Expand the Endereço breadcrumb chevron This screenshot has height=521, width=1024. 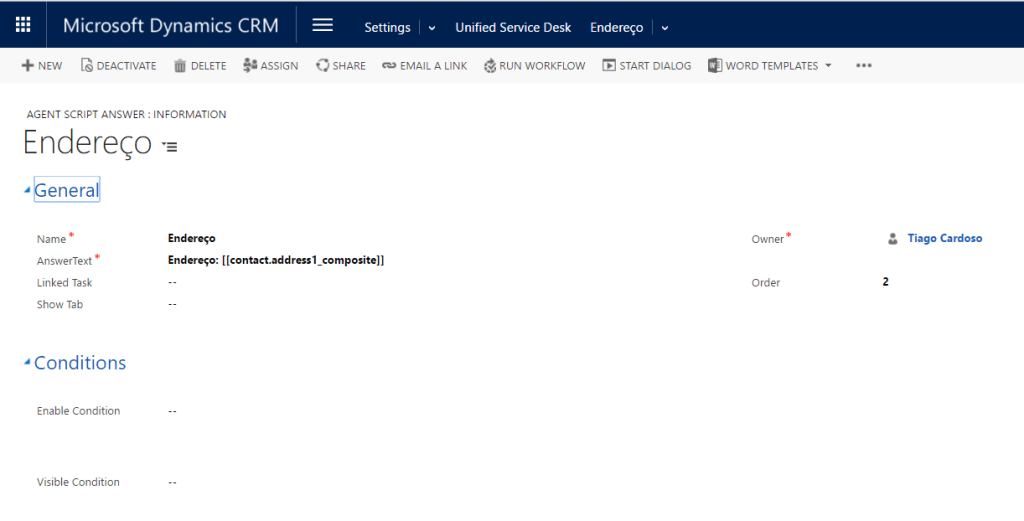[x=665, y=28]
